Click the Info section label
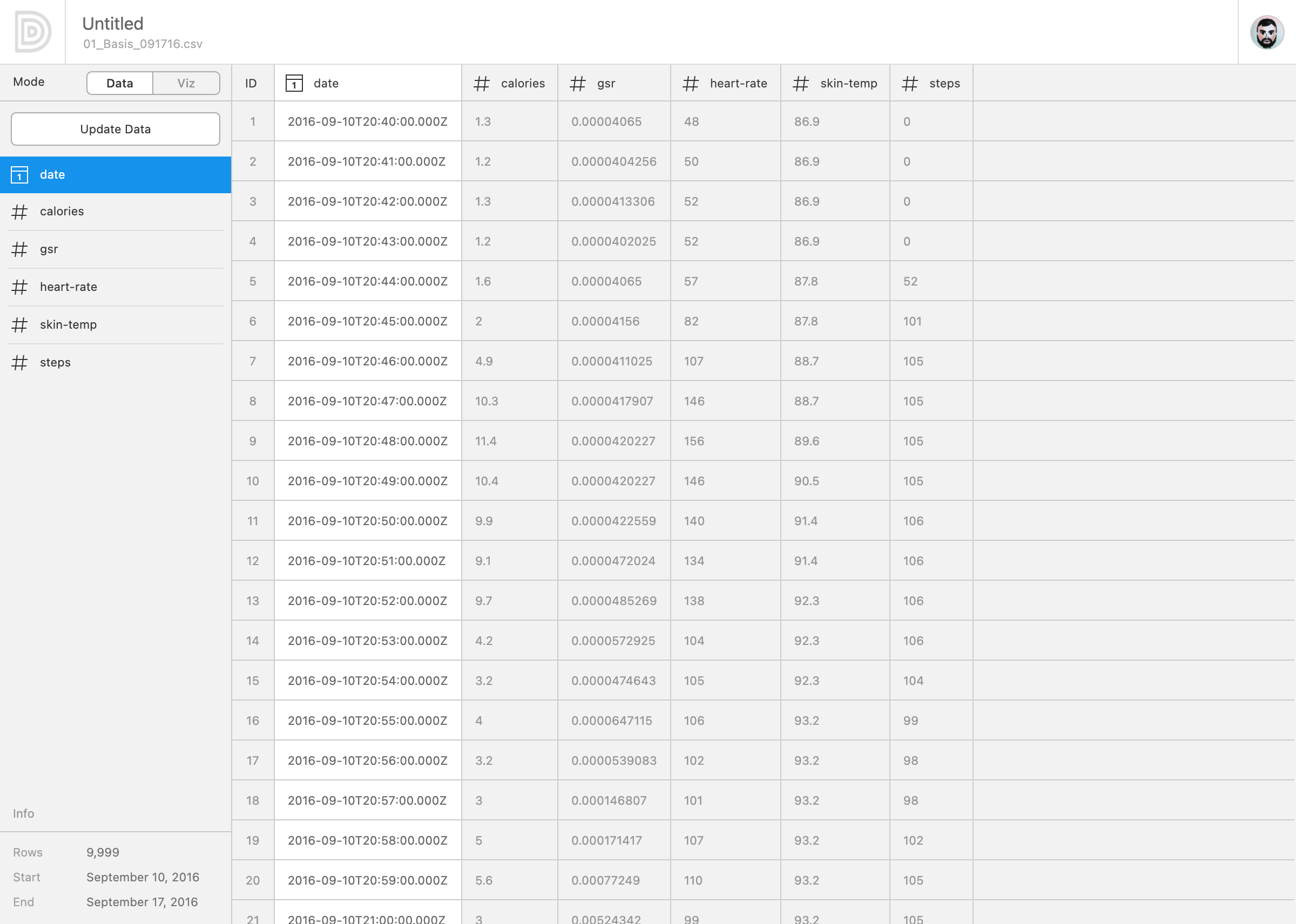Image resolution: width=1296 pixels, height=924 pixels. tap(23, 813)
